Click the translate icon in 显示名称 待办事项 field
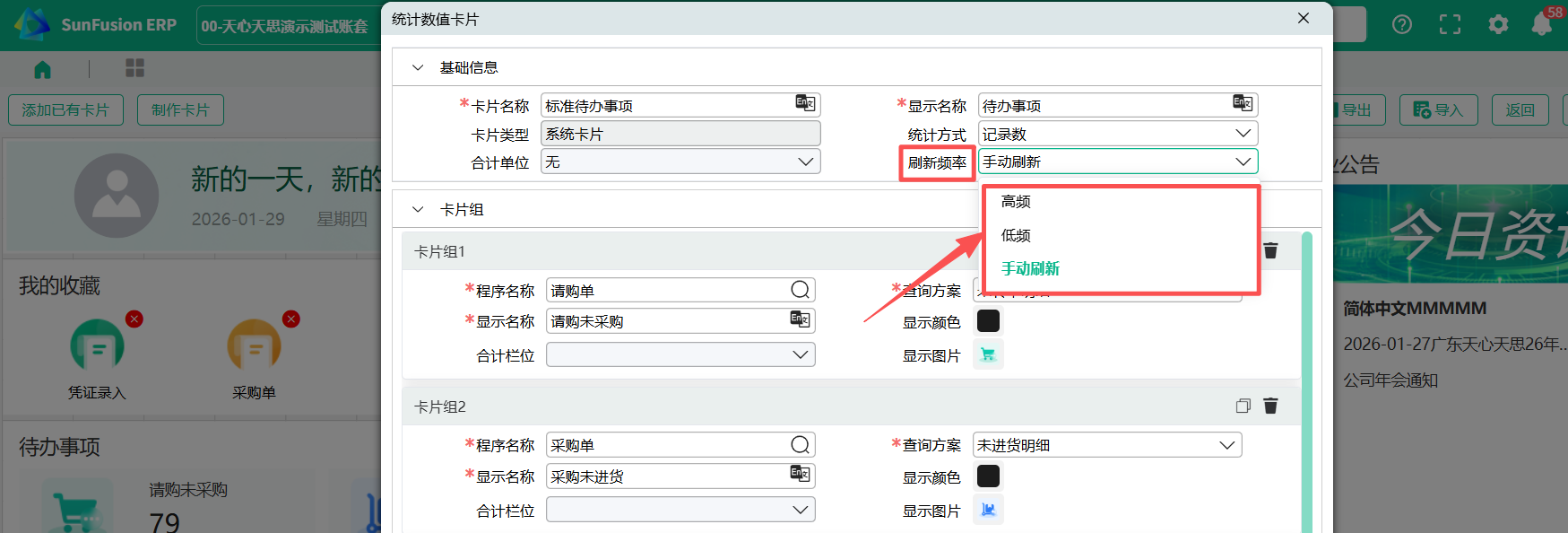Screen dimensions: 1568x533 point(1242,103)
